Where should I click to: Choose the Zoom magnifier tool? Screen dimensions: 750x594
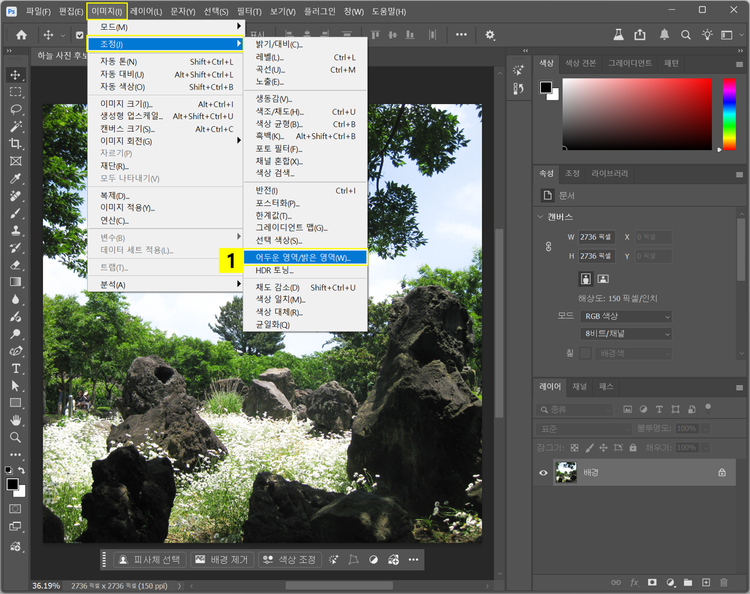click(x=15, y=437)
